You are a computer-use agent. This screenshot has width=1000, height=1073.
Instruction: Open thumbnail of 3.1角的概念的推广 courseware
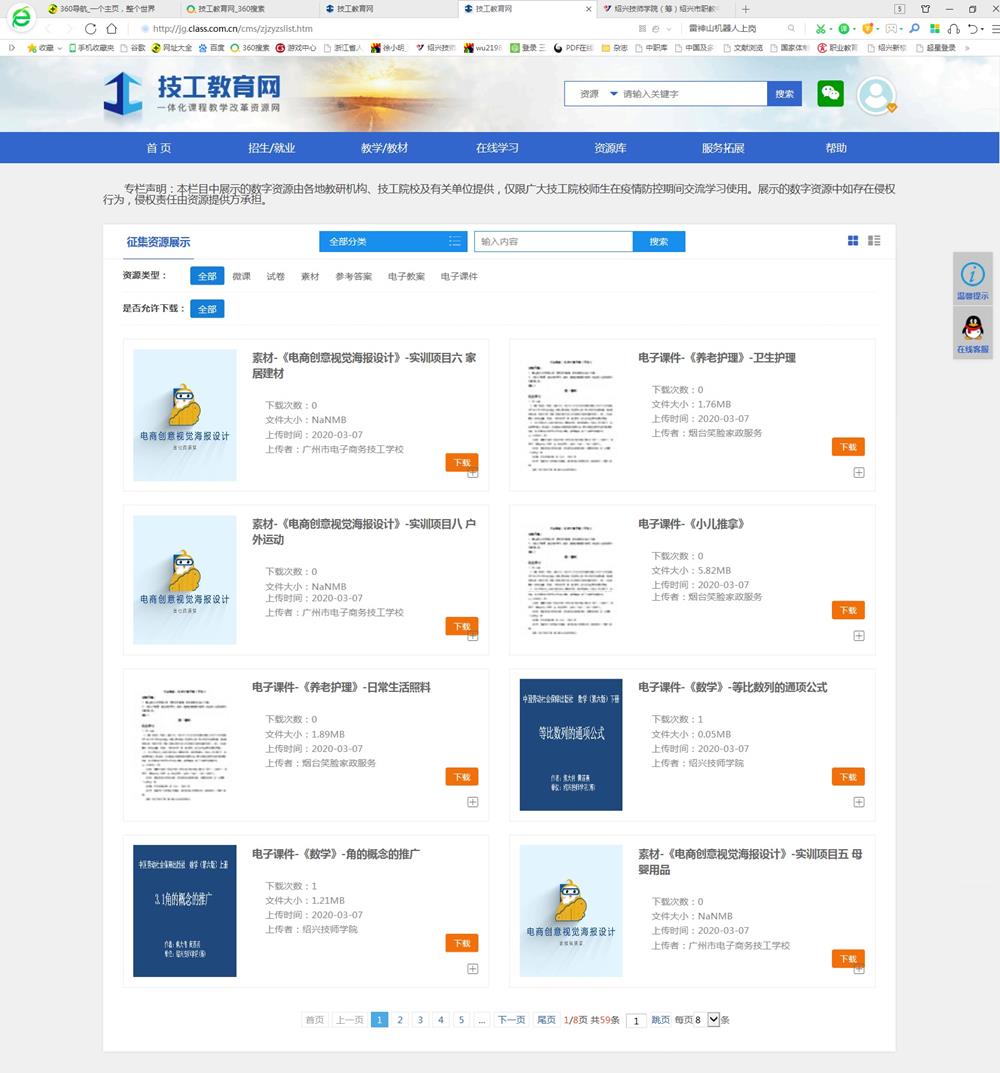click(x=185, y=911)
